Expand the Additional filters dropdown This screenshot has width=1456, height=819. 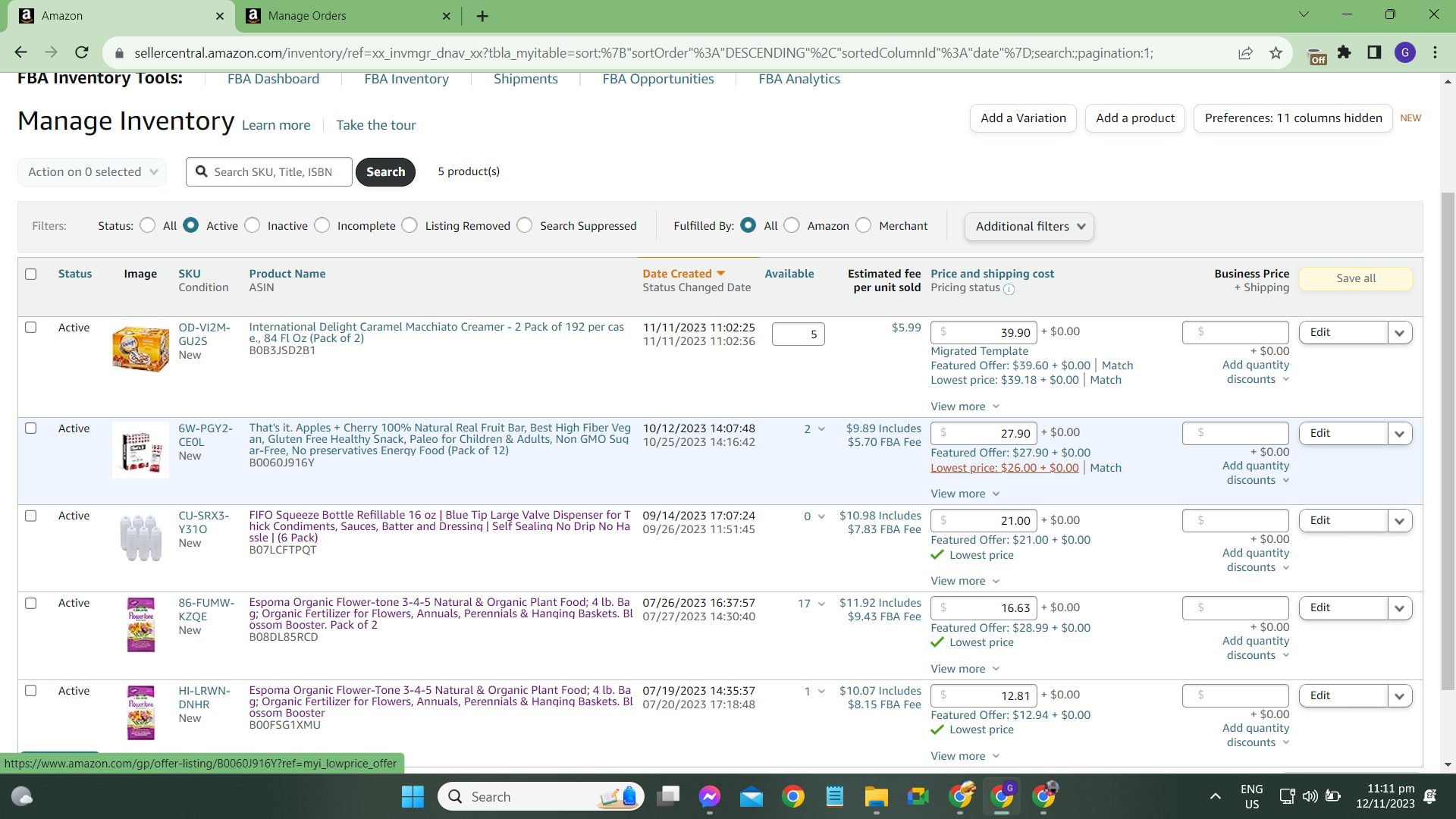[1029, 227]
